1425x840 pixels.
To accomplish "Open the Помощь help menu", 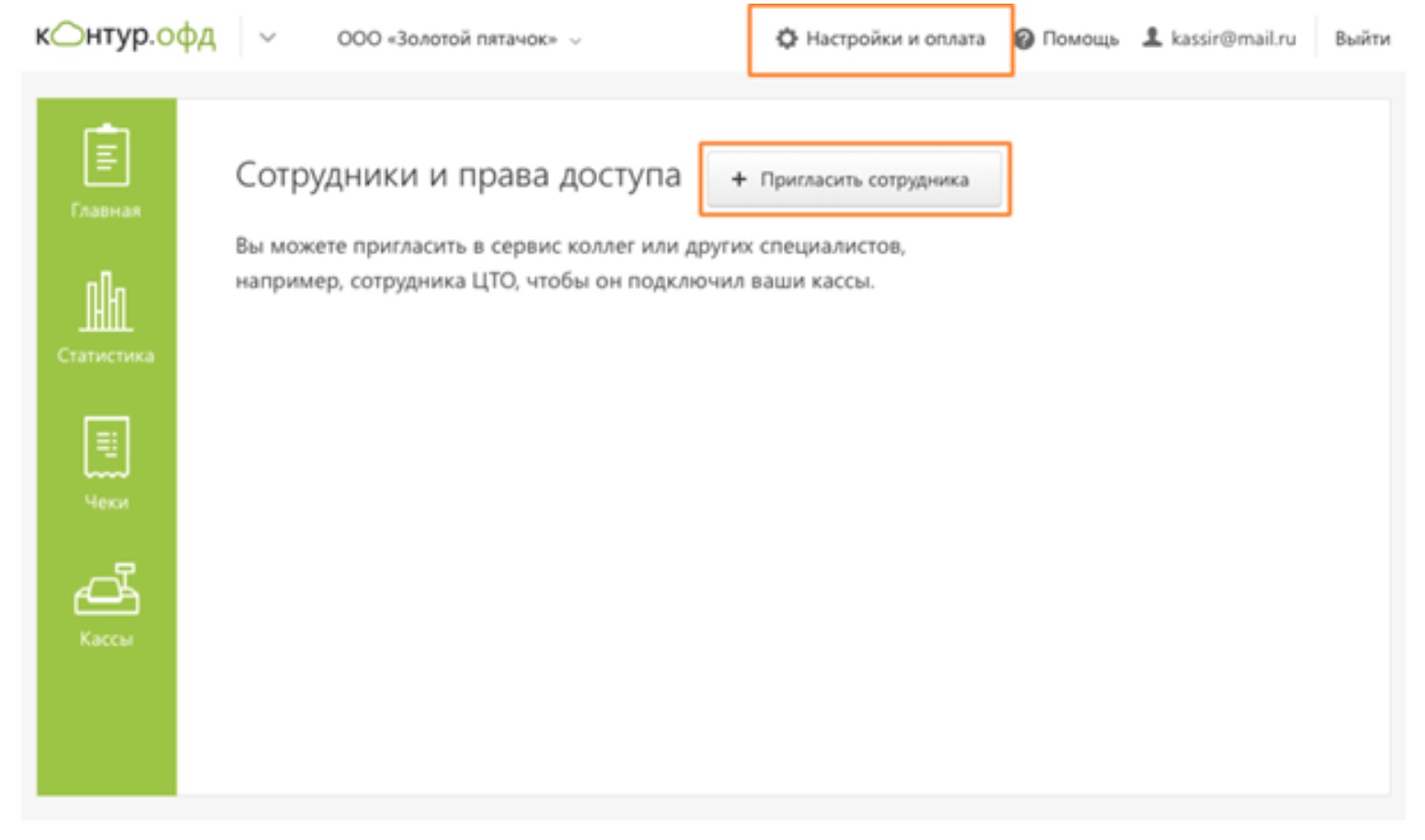I will coord(1066,39).
